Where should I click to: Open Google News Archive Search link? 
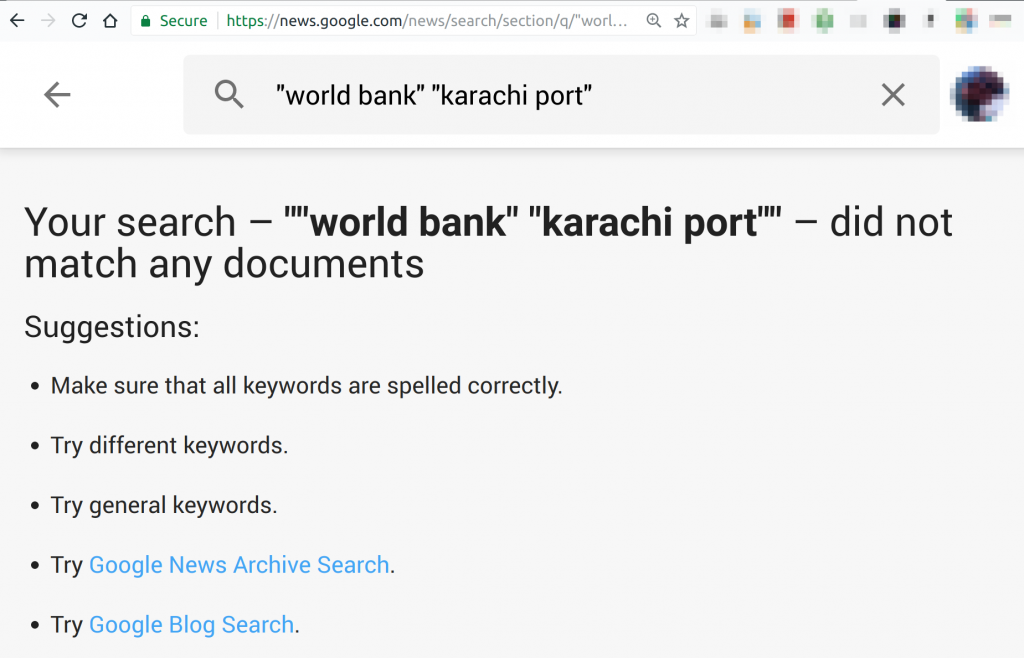click(x=239, y=565)
